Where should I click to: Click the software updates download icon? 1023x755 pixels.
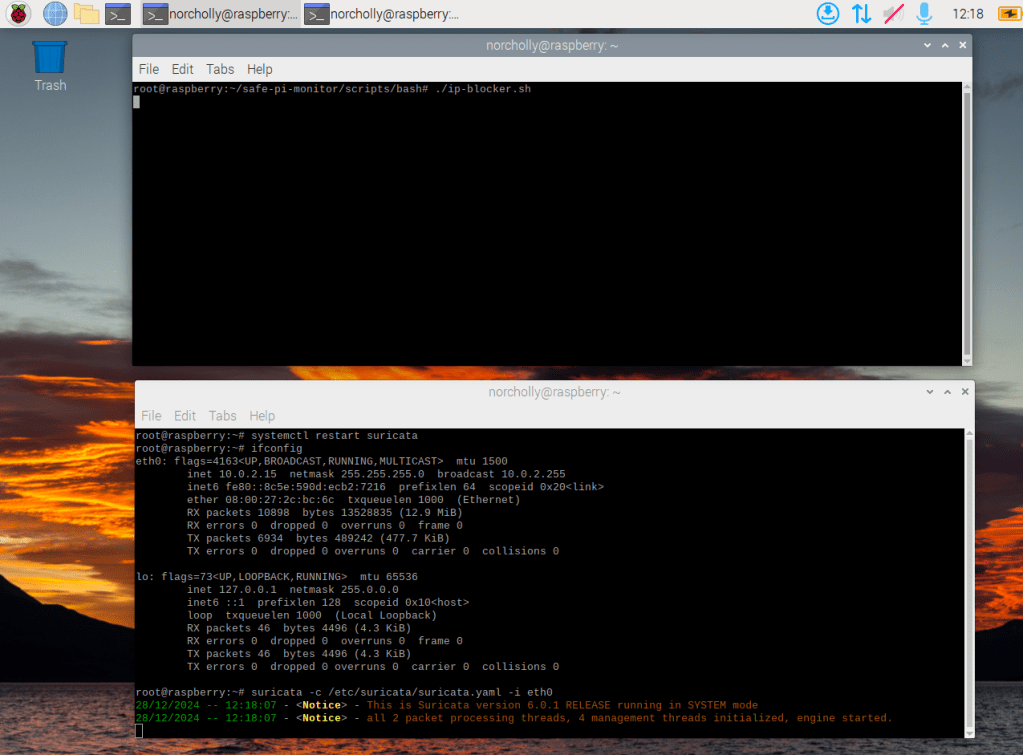click(828, 14)
